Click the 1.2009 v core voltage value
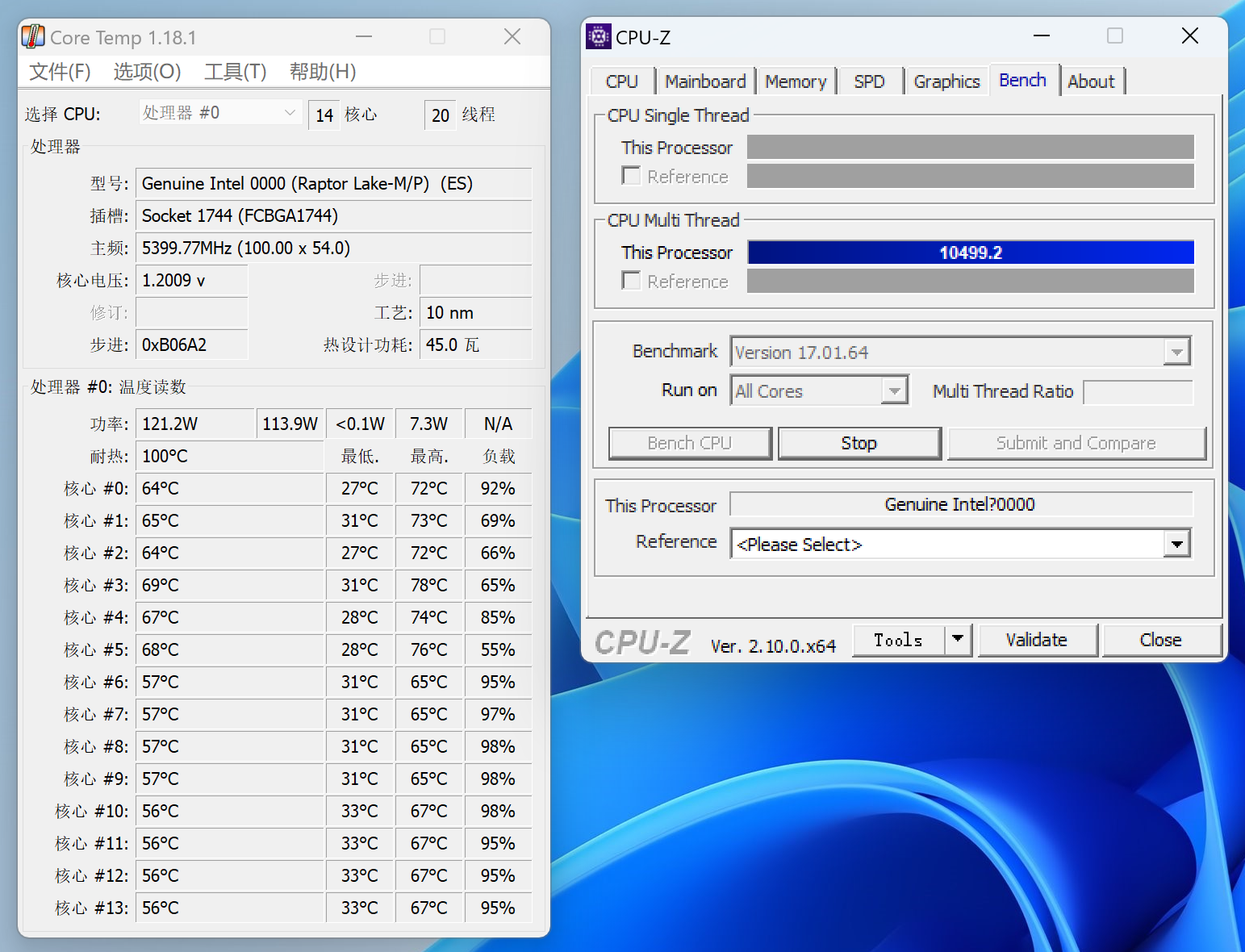The height and width of the screenshot is (952, 1245). pos(192,281)
